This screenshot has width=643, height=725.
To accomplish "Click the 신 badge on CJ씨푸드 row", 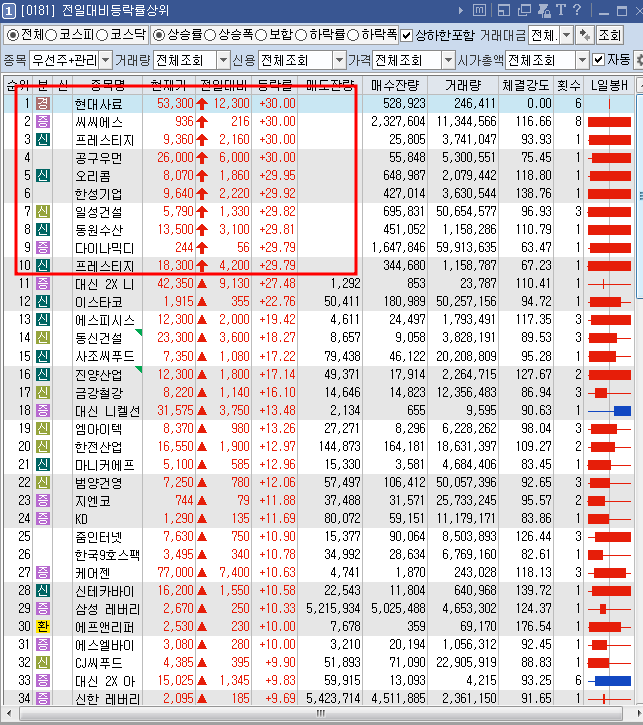I will tap(43, 663).
